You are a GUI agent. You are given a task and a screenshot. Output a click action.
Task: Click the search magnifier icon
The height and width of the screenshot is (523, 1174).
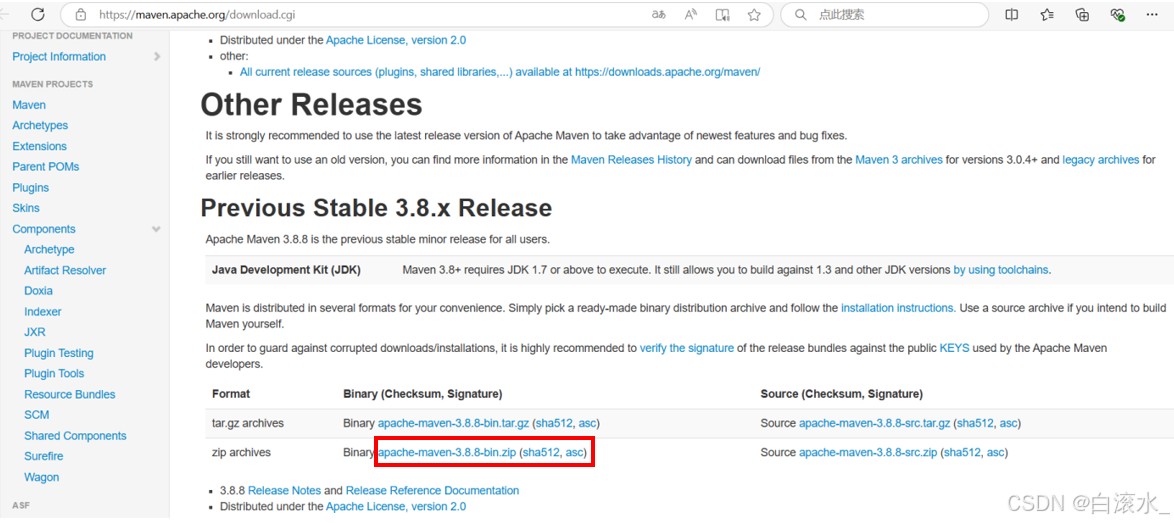coord(800,14)
